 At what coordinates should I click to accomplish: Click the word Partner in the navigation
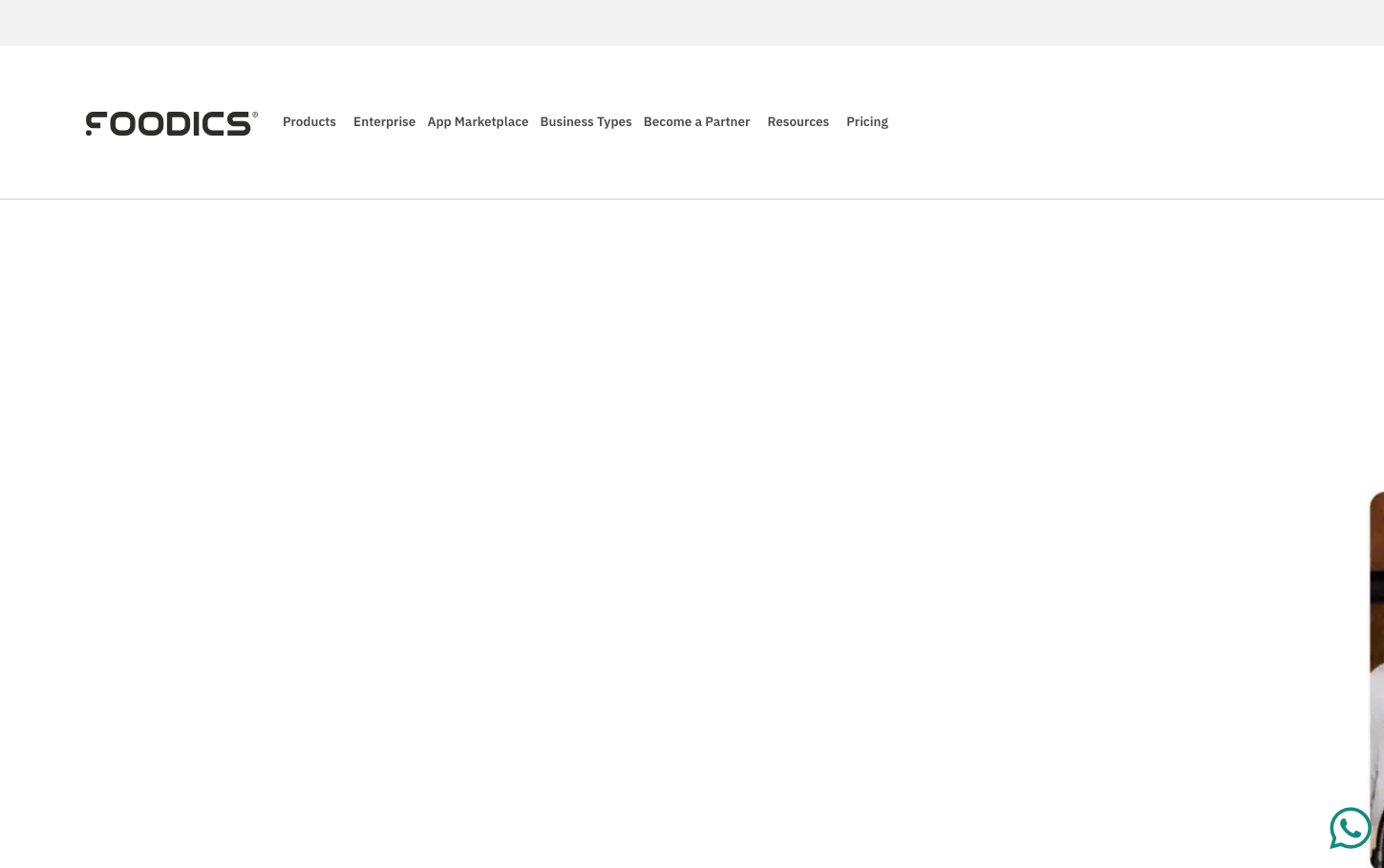point(727,122)
